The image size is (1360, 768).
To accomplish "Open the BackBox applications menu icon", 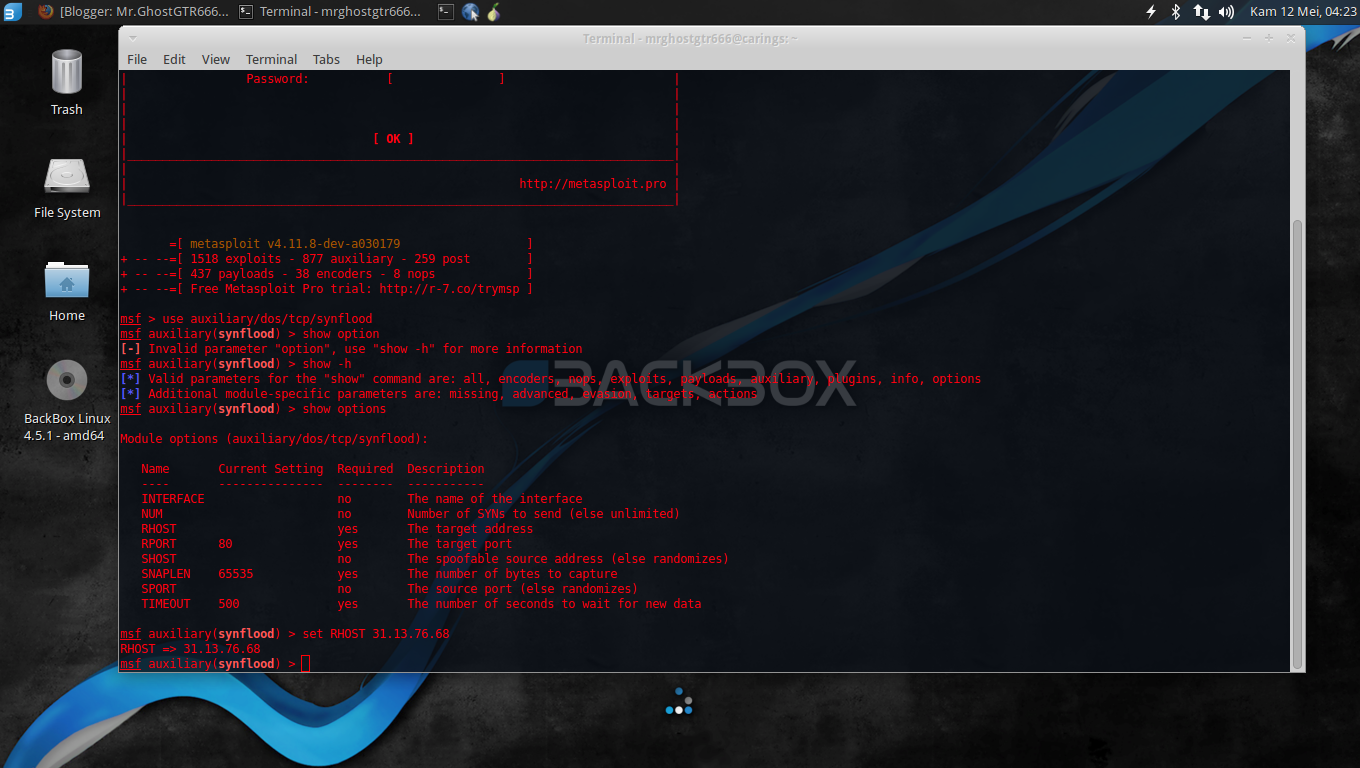I will [x=12, y=12].
